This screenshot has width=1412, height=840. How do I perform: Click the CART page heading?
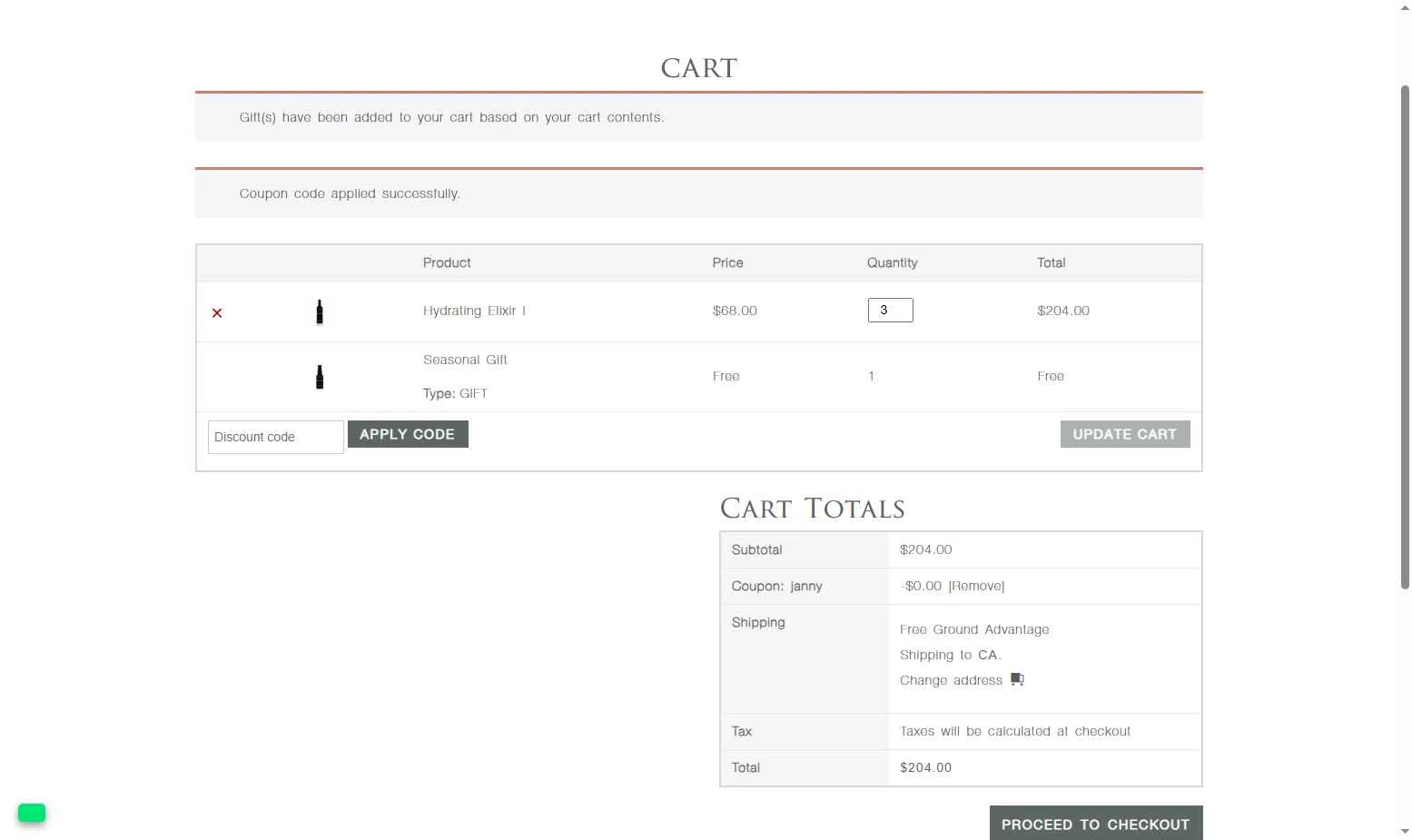click(699, 68)
